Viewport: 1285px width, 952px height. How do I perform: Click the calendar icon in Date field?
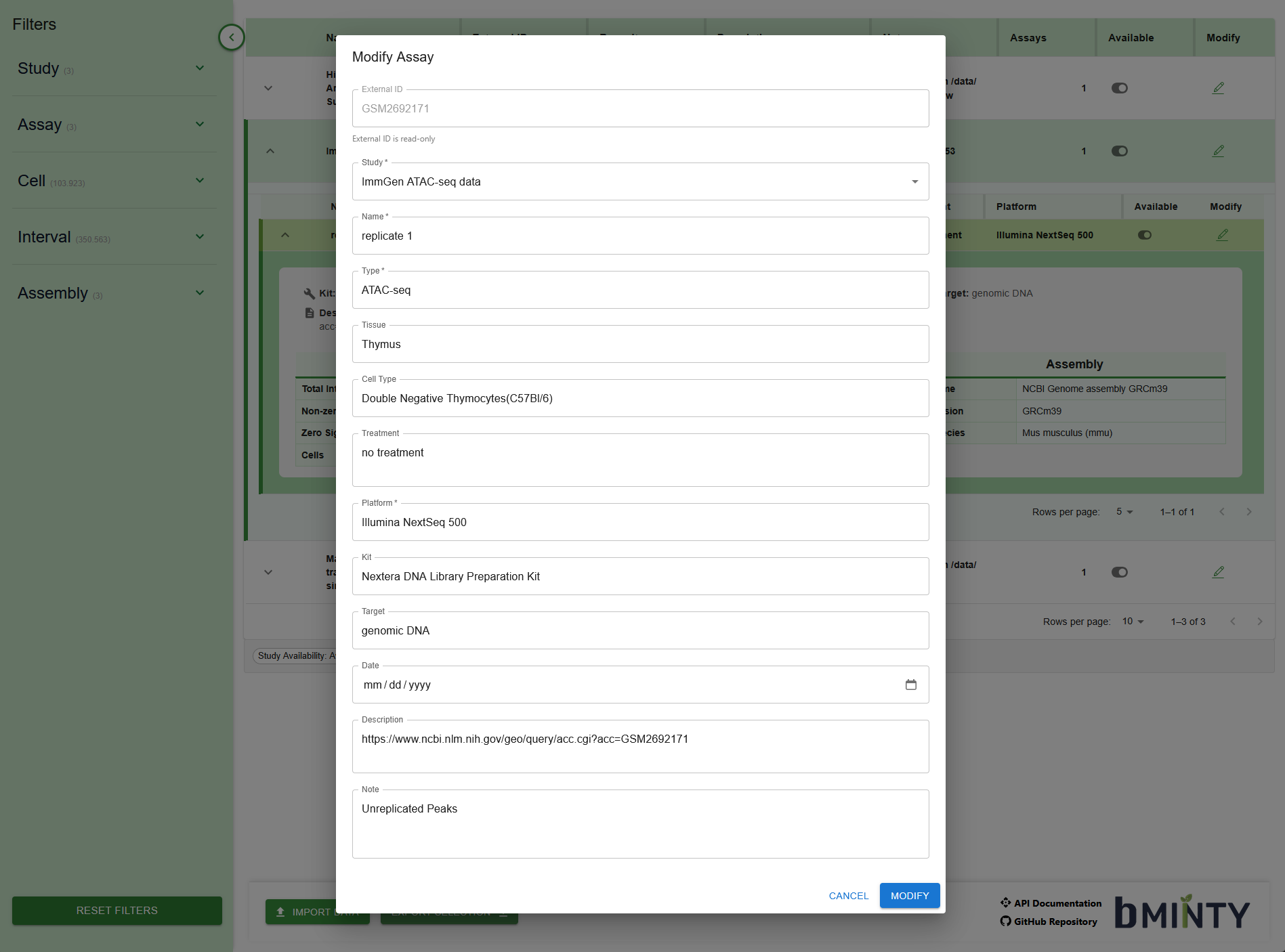tap(910, 685)
